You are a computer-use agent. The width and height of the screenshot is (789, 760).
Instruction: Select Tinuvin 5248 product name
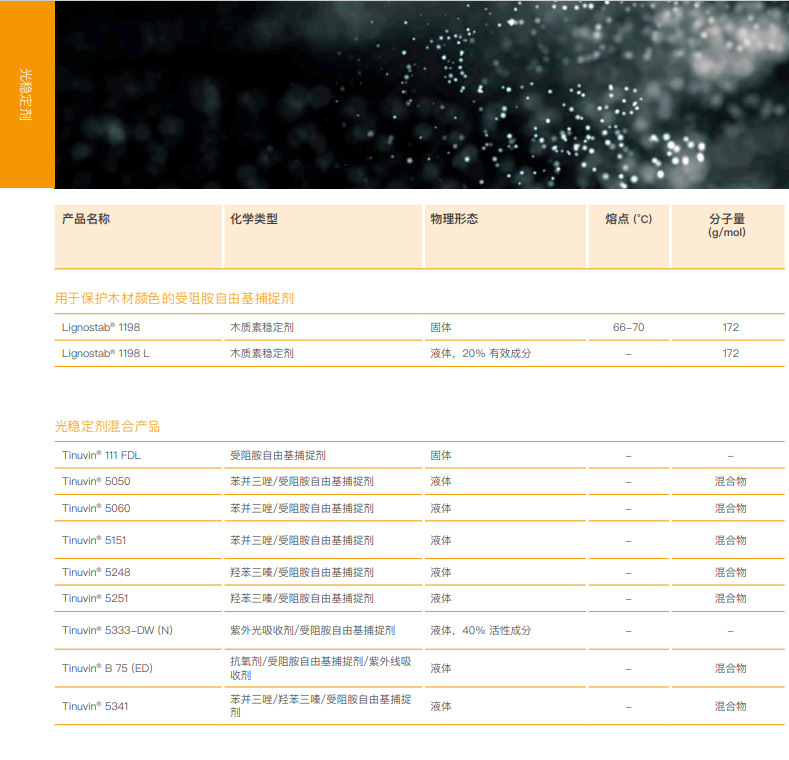[96, 572]
